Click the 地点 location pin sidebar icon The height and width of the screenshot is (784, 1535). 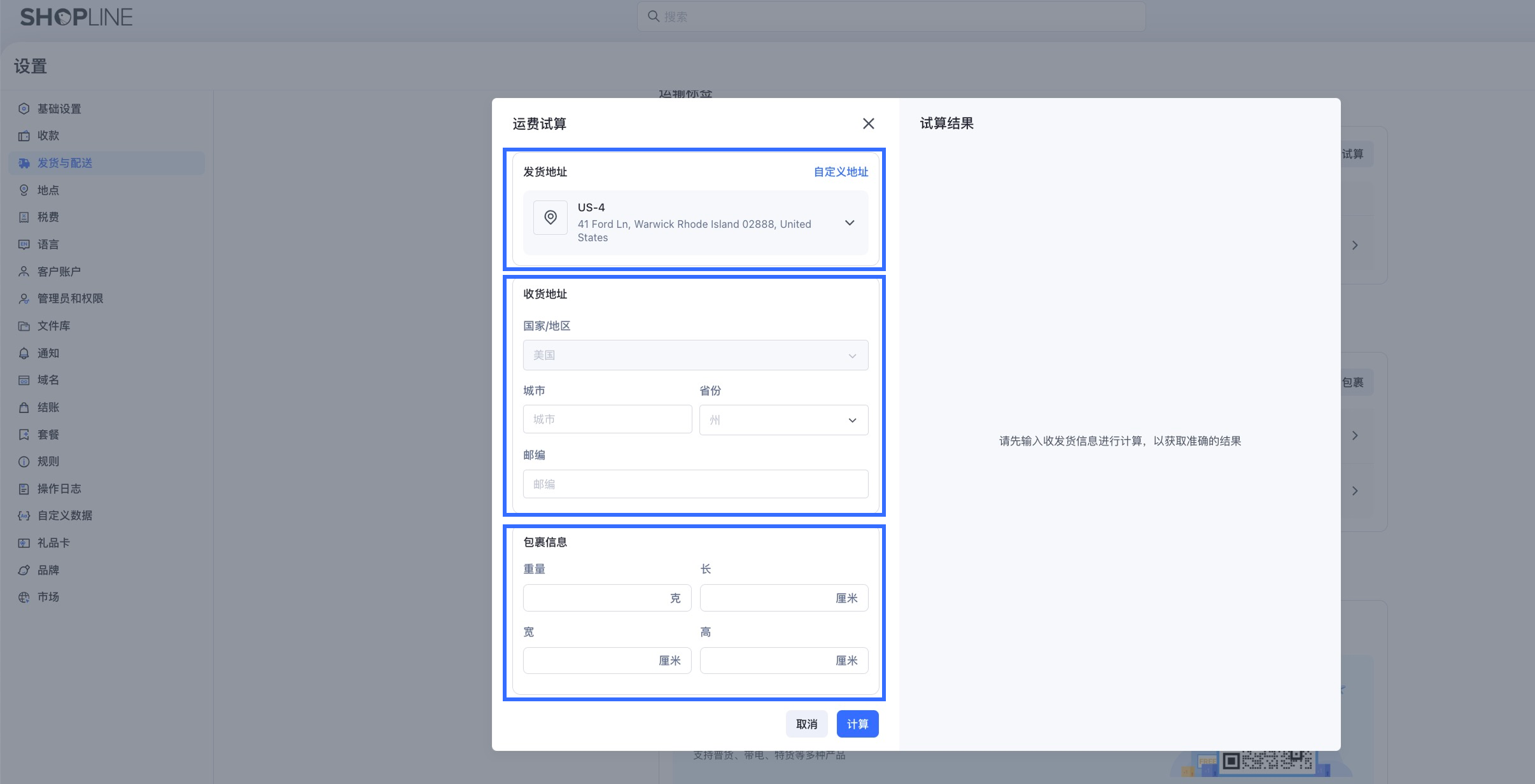click(24, 190)
